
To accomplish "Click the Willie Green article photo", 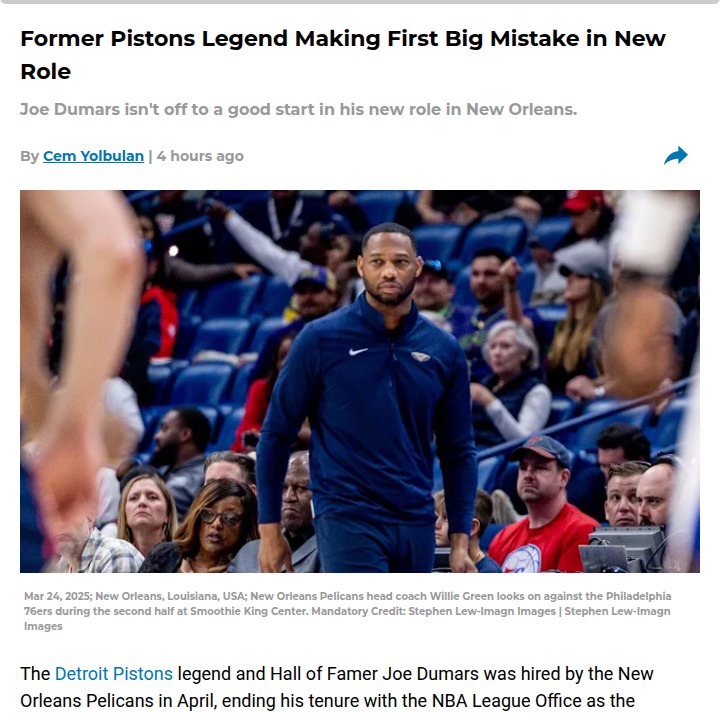I will point(360,381).
